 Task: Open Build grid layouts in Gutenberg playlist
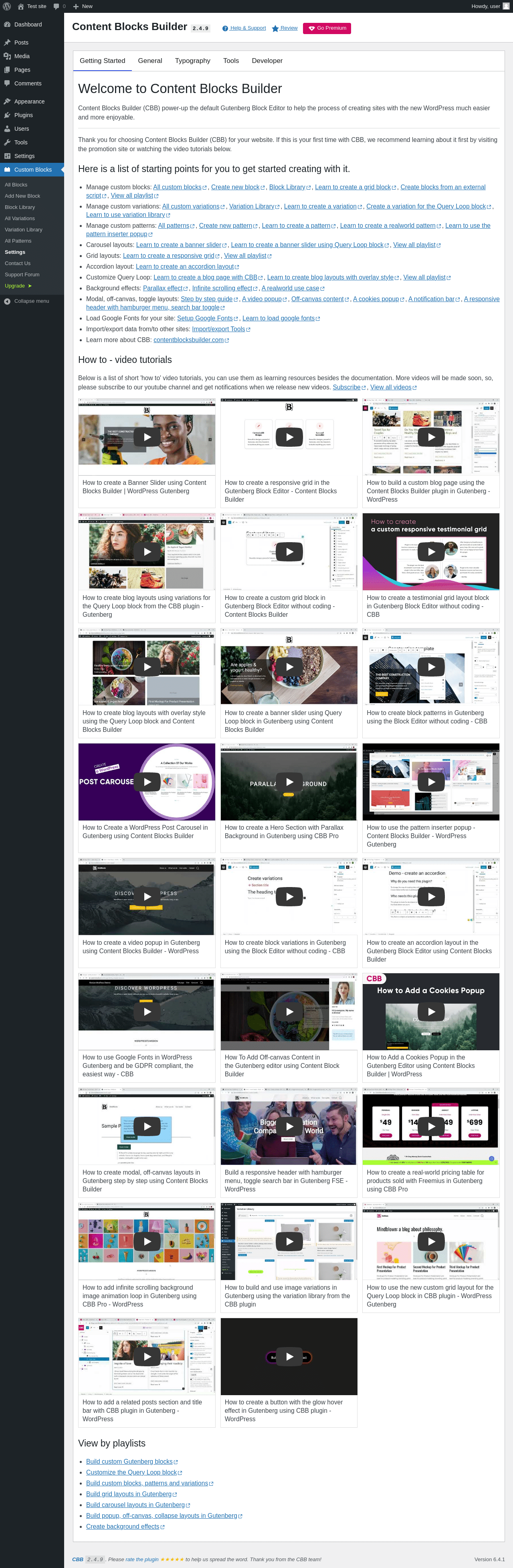pos(131,1494)
